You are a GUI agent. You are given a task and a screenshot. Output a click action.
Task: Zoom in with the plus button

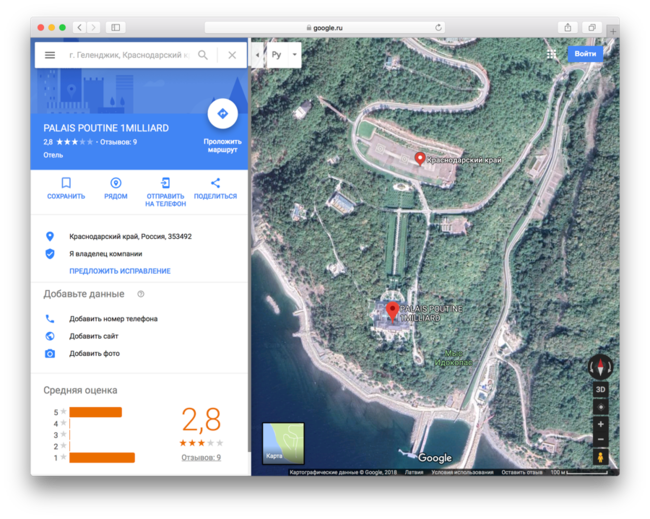coord(600,424)
